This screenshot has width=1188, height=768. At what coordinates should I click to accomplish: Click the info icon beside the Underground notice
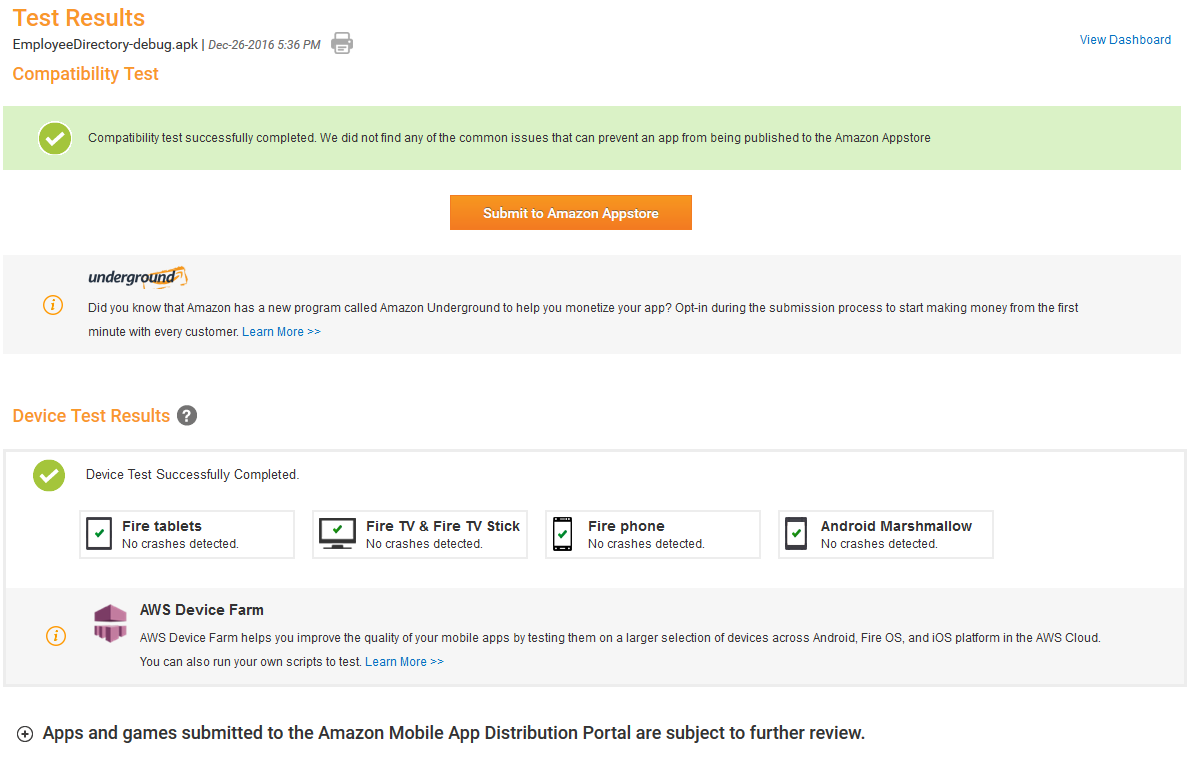[x=53, y=305]
